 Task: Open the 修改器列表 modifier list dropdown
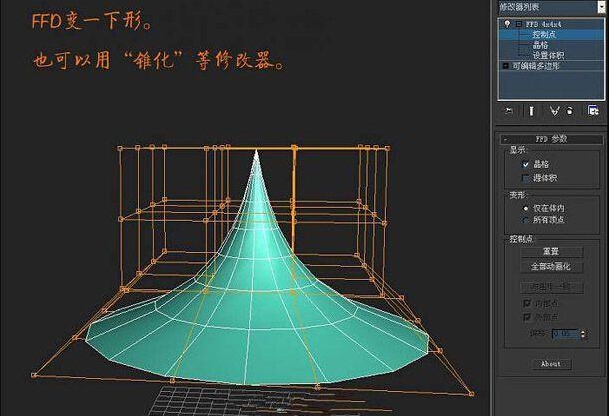click(601, 7)
